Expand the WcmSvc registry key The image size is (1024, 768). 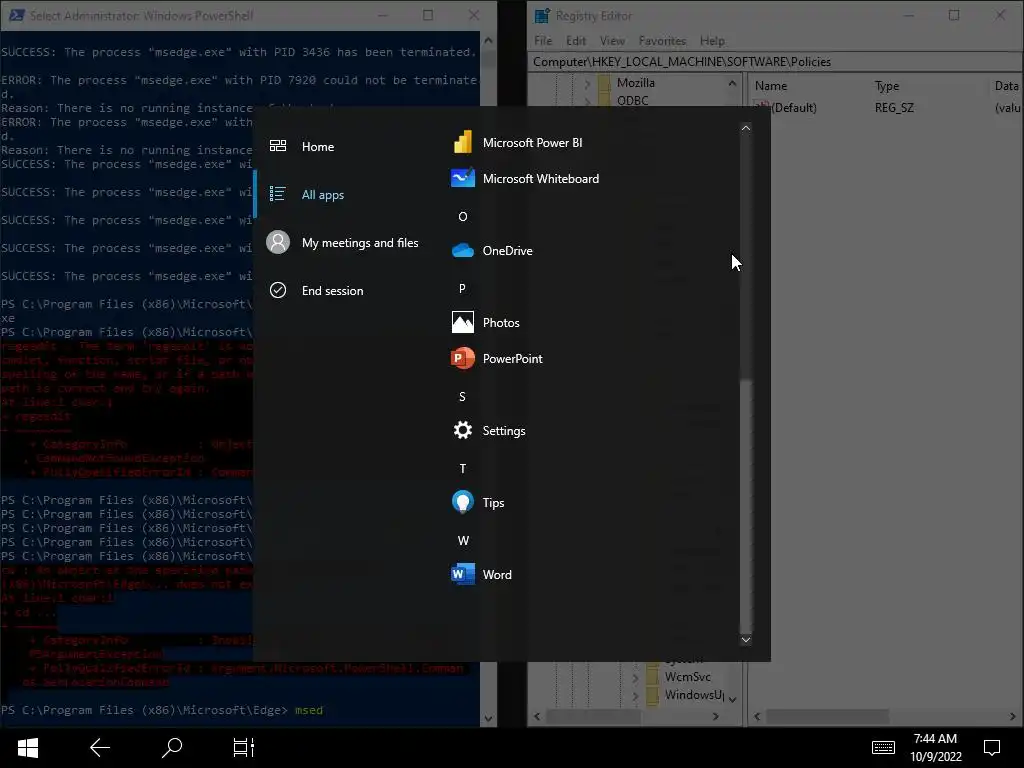635,677
